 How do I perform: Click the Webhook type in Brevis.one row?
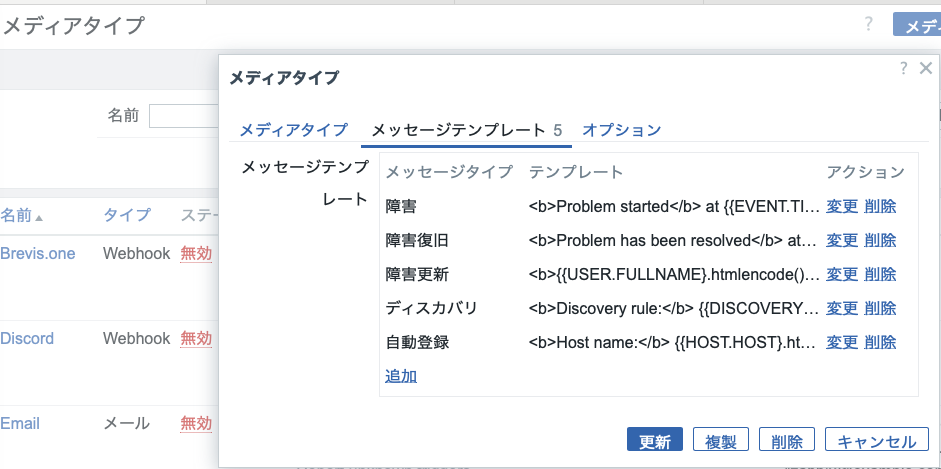[x=137, y=254]
